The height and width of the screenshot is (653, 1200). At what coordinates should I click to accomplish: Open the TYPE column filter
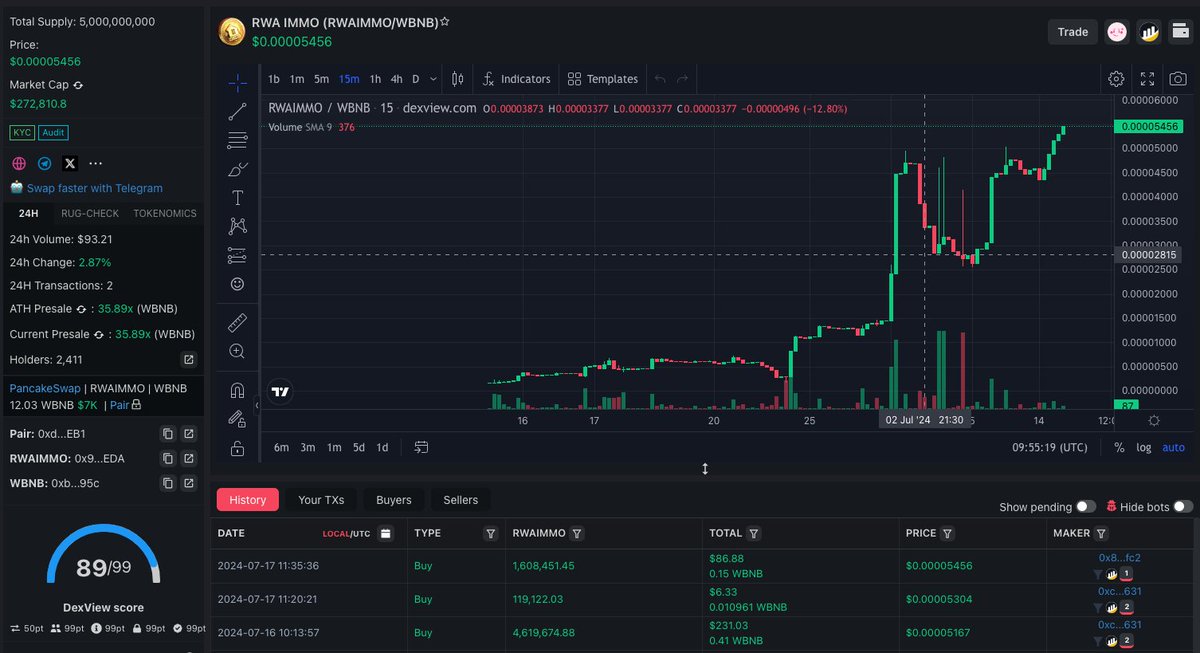[490, 534]
